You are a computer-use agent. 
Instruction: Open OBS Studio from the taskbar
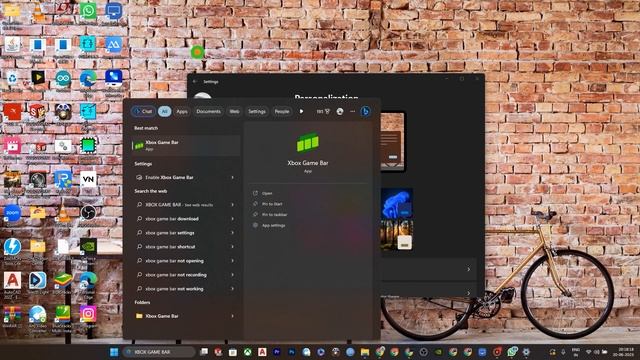point(423,352)
